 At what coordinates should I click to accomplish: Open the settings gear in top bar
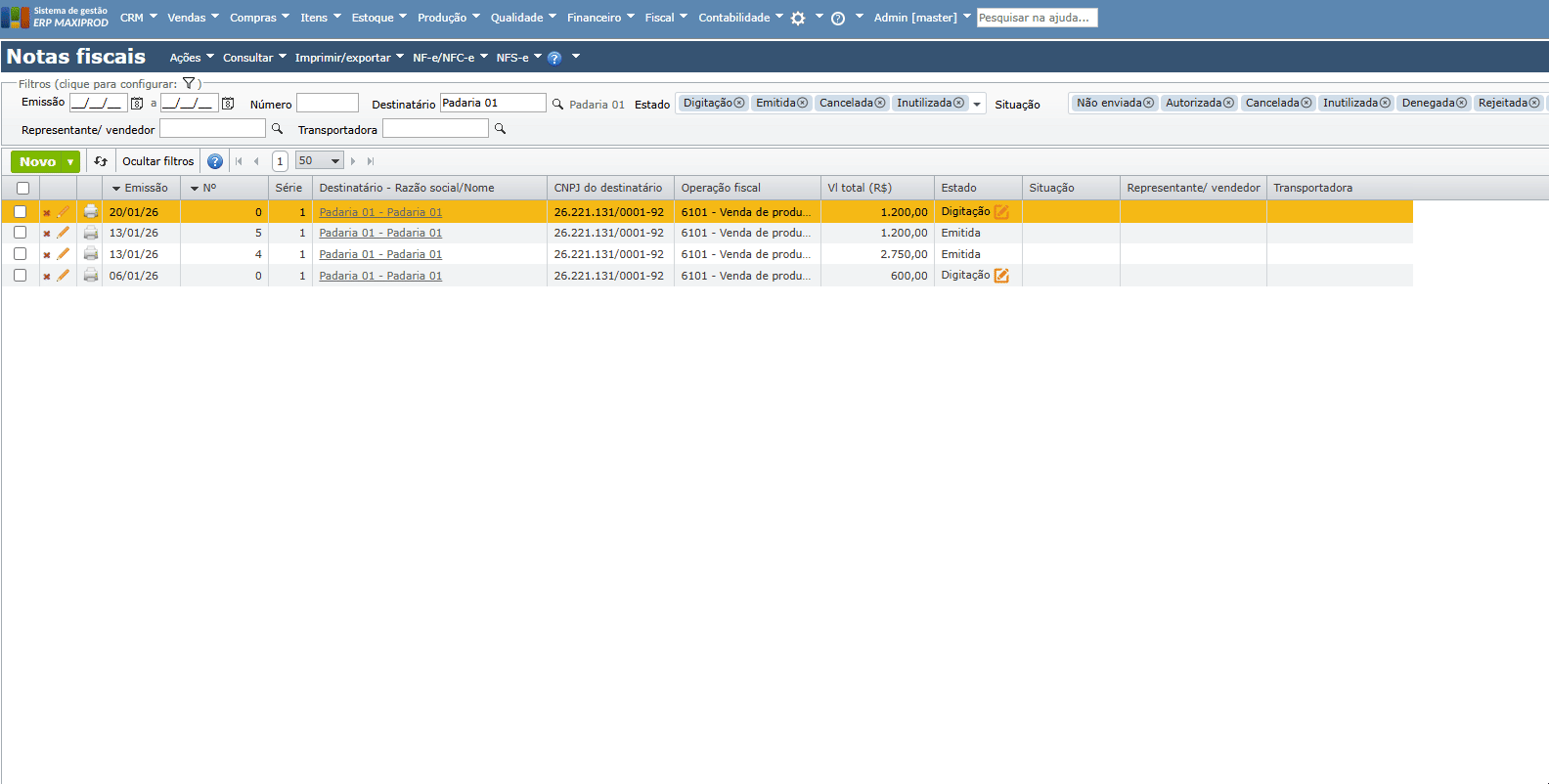[x=798, y=18]
